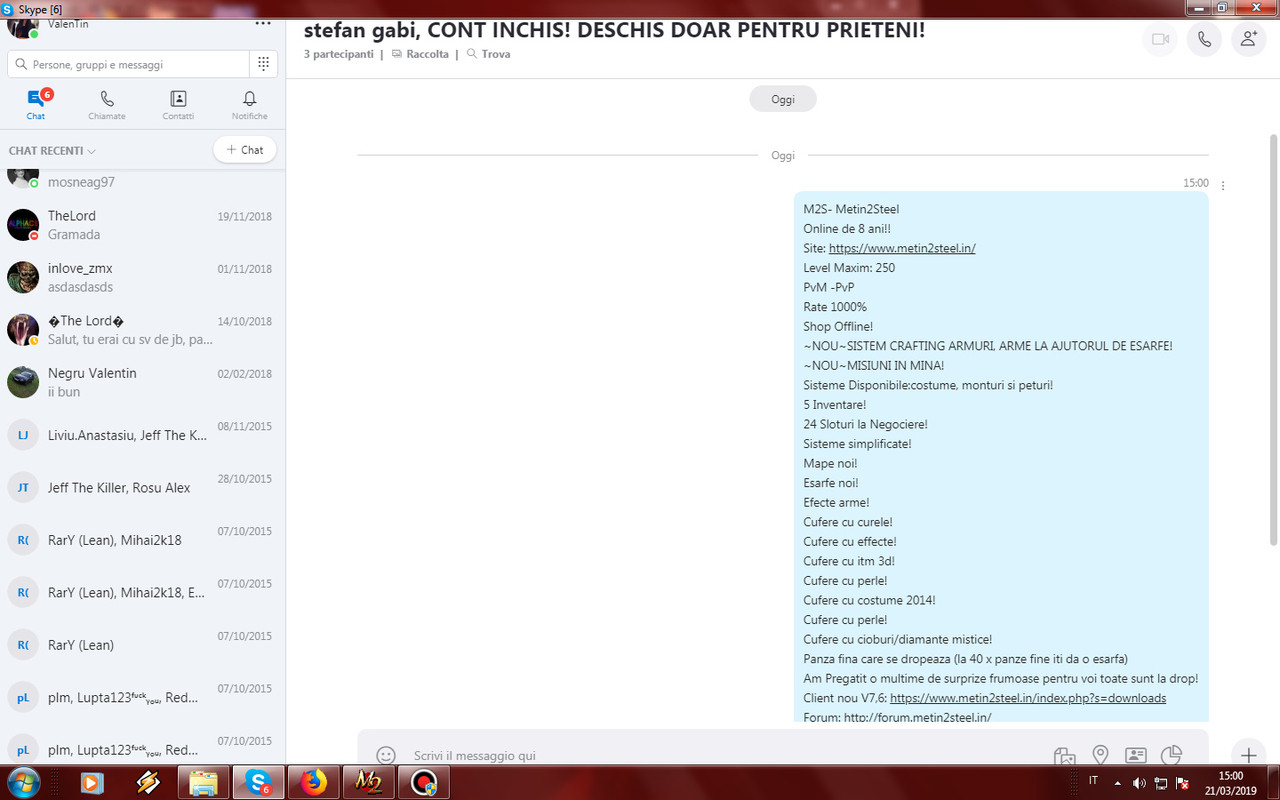This screenshot has width=1280, height=800.
Task: Start a video call with the group
Action: (1159, 40)
